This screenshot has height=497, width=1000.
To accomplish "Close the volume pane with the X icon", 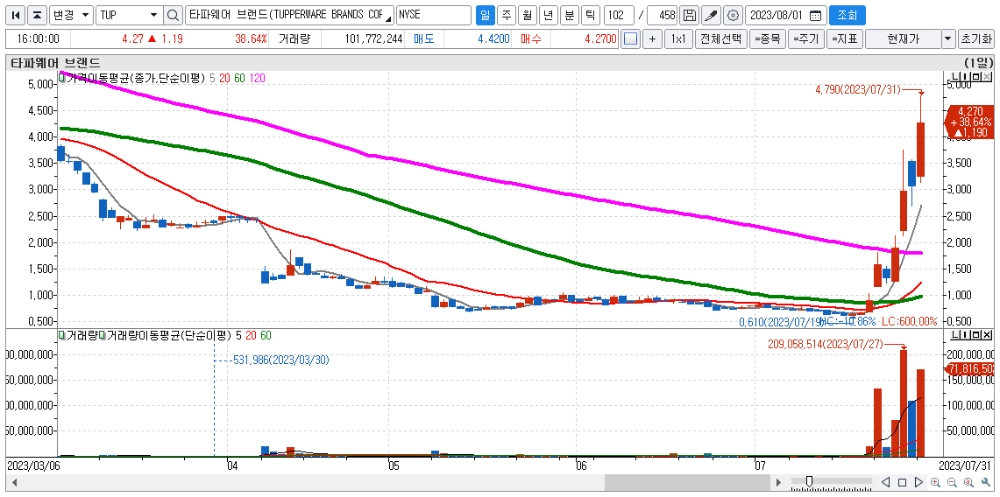I will tap(988, 335).
